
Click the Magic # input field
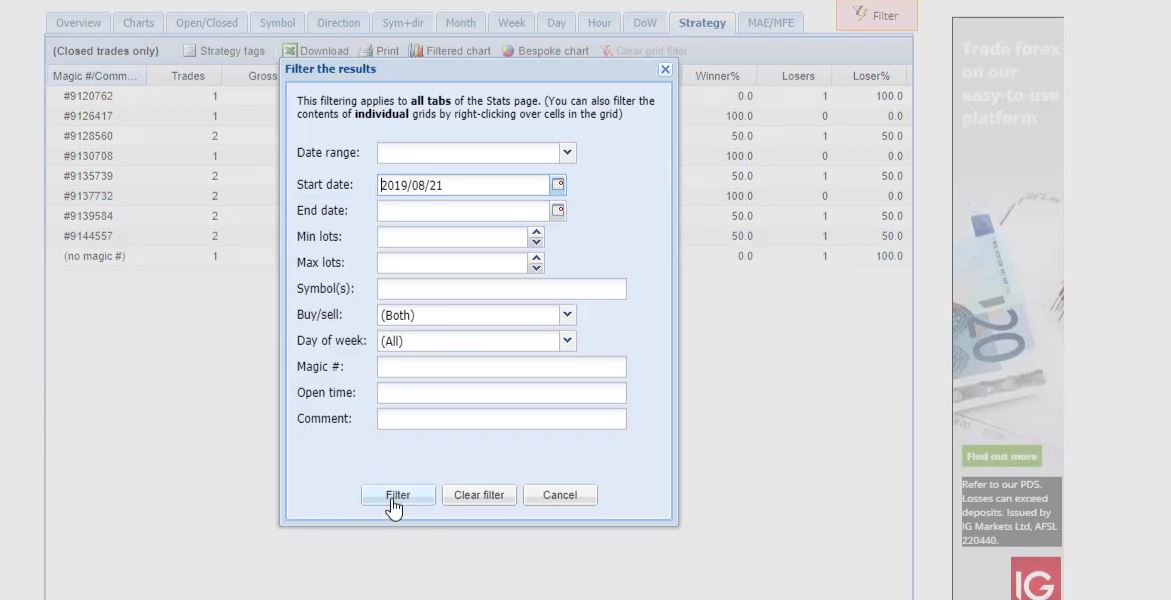click(x=501, y=367)
